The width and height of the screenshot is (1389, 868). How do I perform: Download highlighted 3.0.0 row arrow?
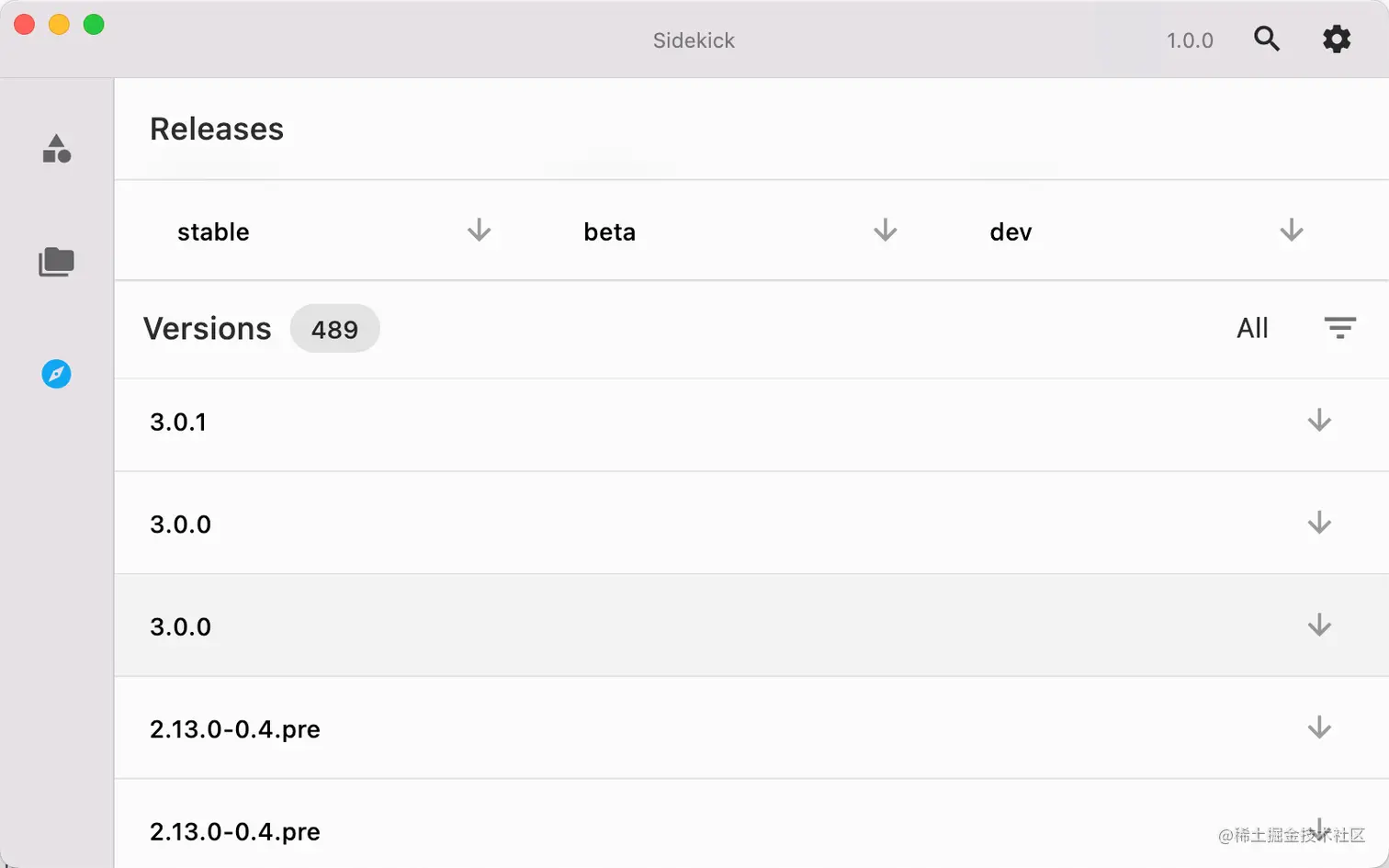(1319, 626)
